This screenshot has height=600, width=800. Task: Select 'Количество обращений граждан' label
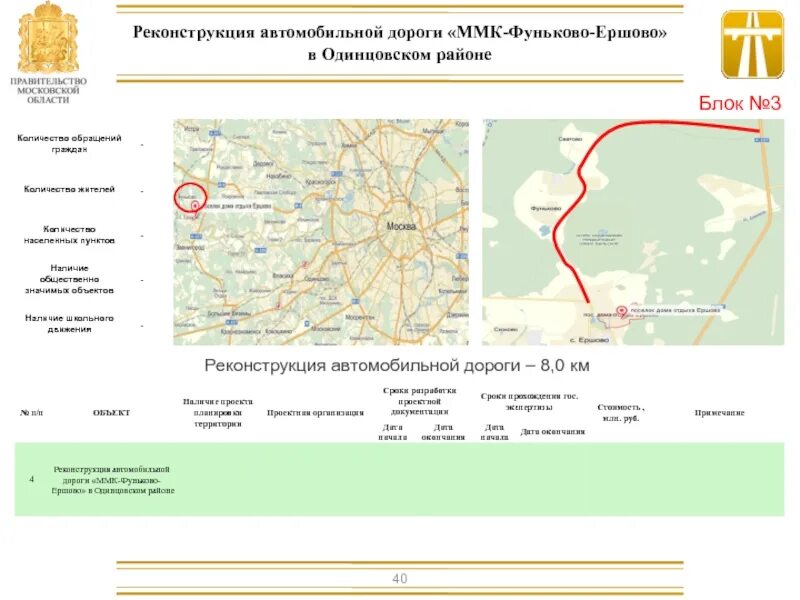[x=69, y=143]
